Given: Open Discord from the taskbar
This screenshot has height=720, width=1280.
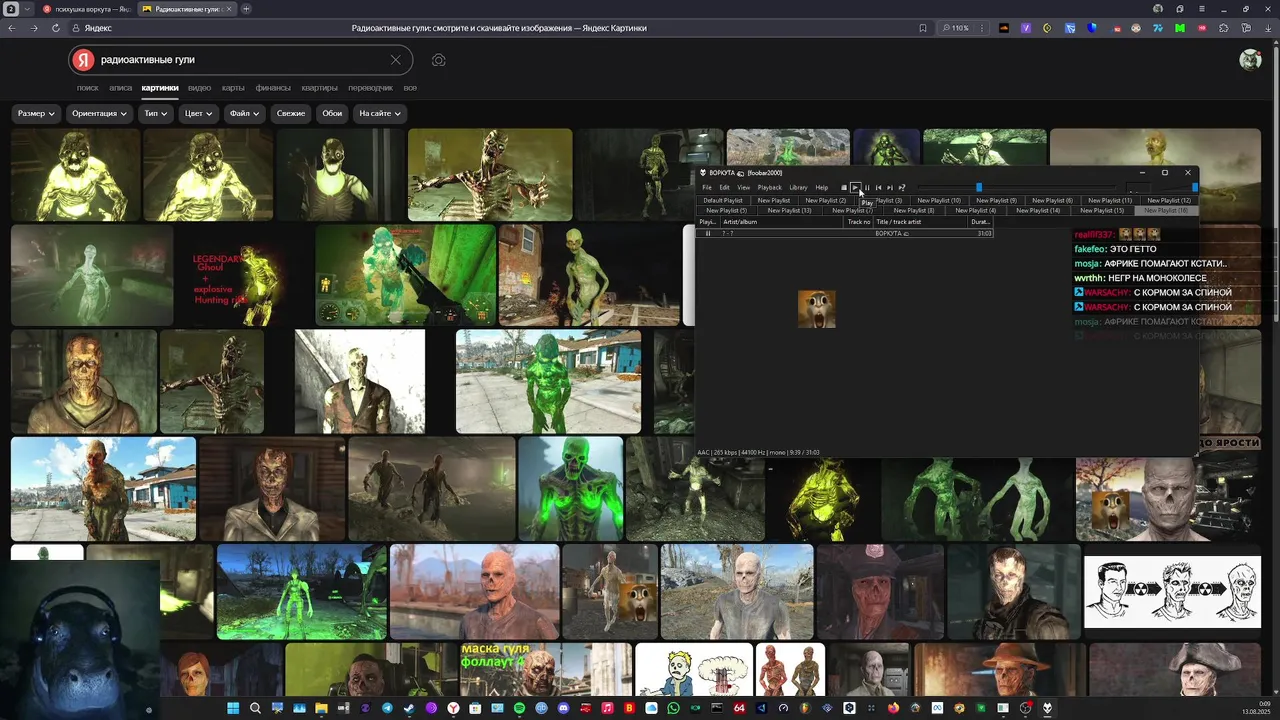Looking at the screenshot, I should 563,708.
